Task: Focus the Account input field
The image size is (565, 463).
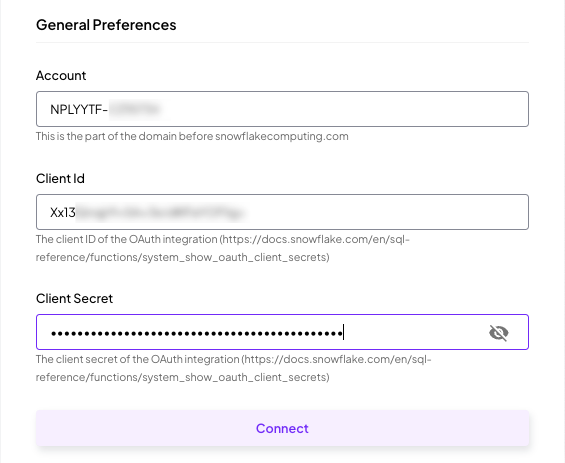Action: [282, 109]
